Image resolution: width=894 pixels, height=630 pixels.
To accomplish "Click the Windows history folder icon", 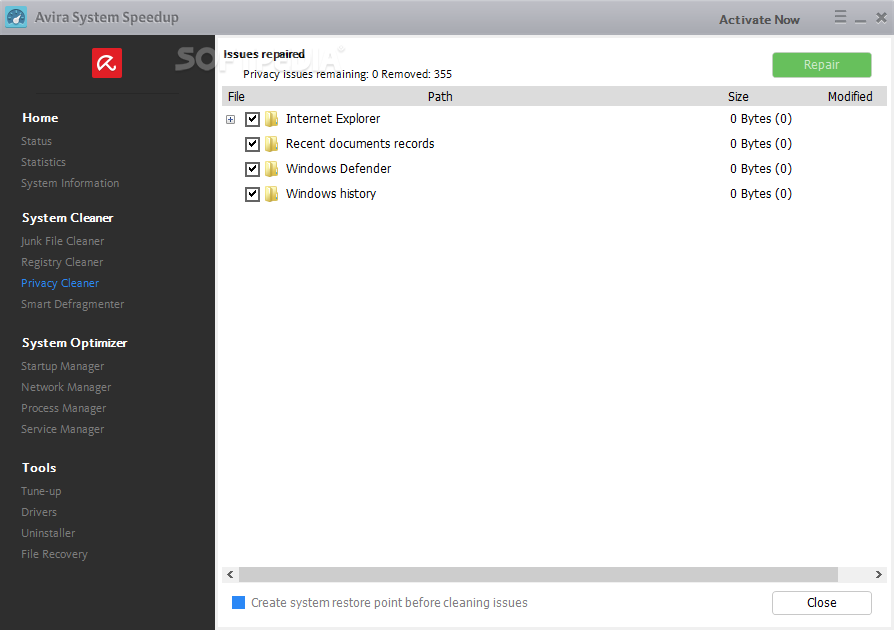I will coord(272,194).
